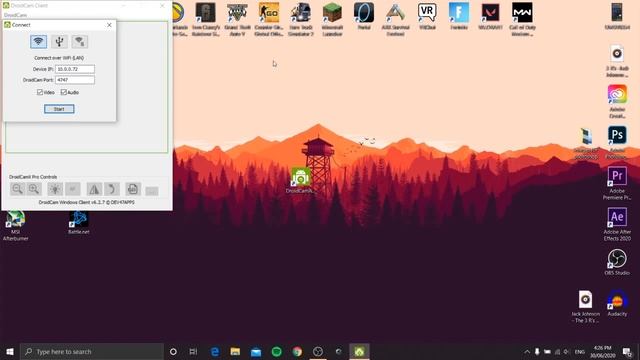This screenshot has height=360, width=640.
Task: Open Portal desktop shortcut
Action: click(364, 16)
